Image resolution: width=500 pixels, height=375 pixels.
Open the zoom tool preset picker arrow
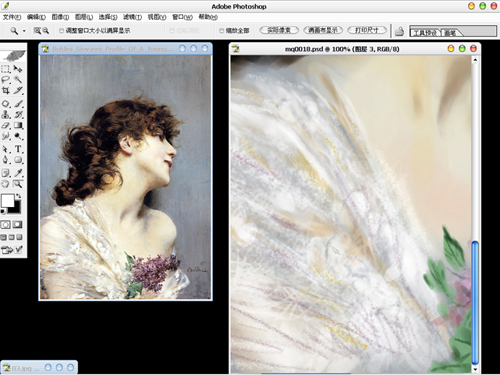[24, 31]
